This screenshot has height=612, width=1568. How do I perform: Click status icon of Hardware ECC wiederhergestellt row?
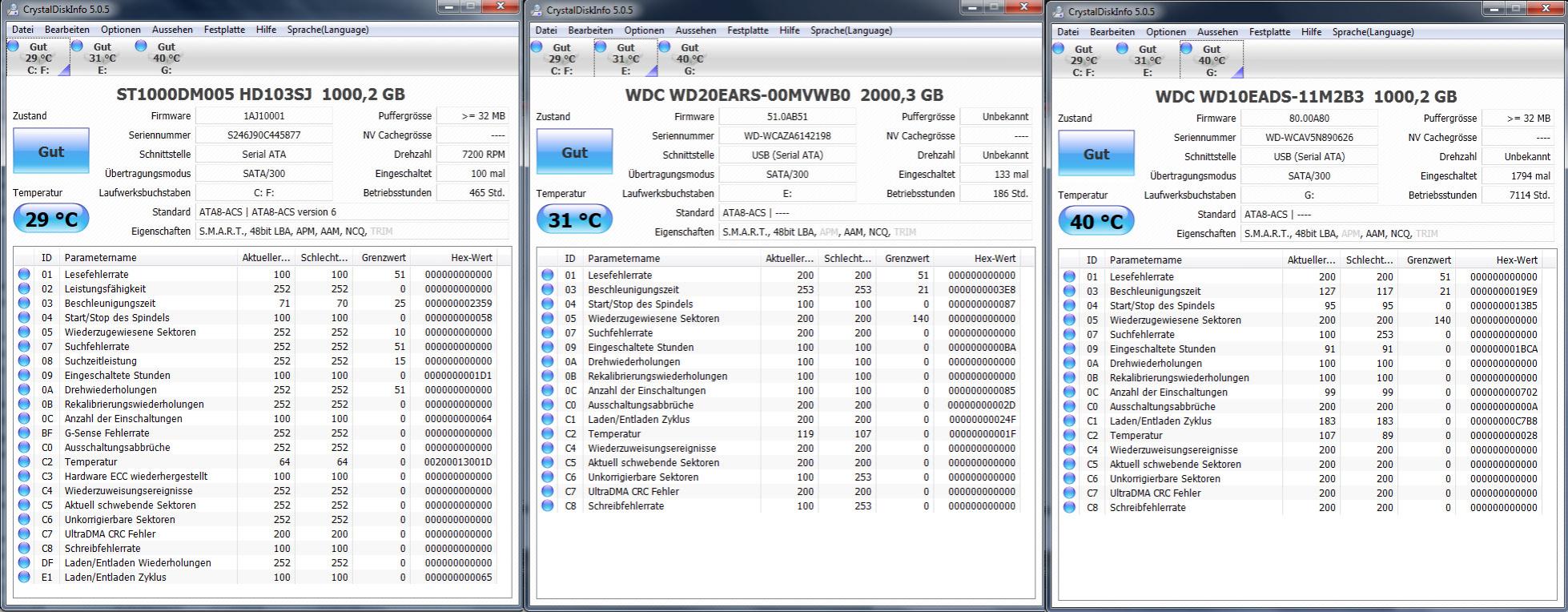[x=24, y=476]
